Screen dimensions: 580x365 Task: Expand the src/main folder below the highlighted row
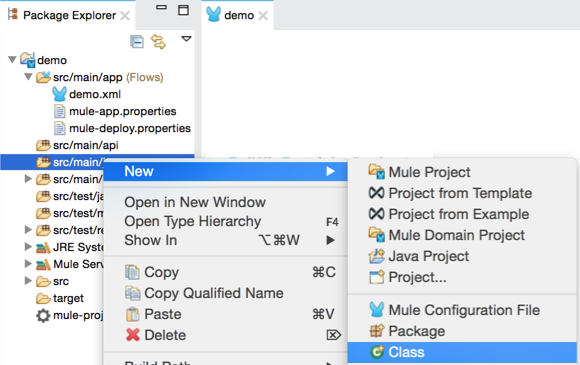tap(28, 179)
